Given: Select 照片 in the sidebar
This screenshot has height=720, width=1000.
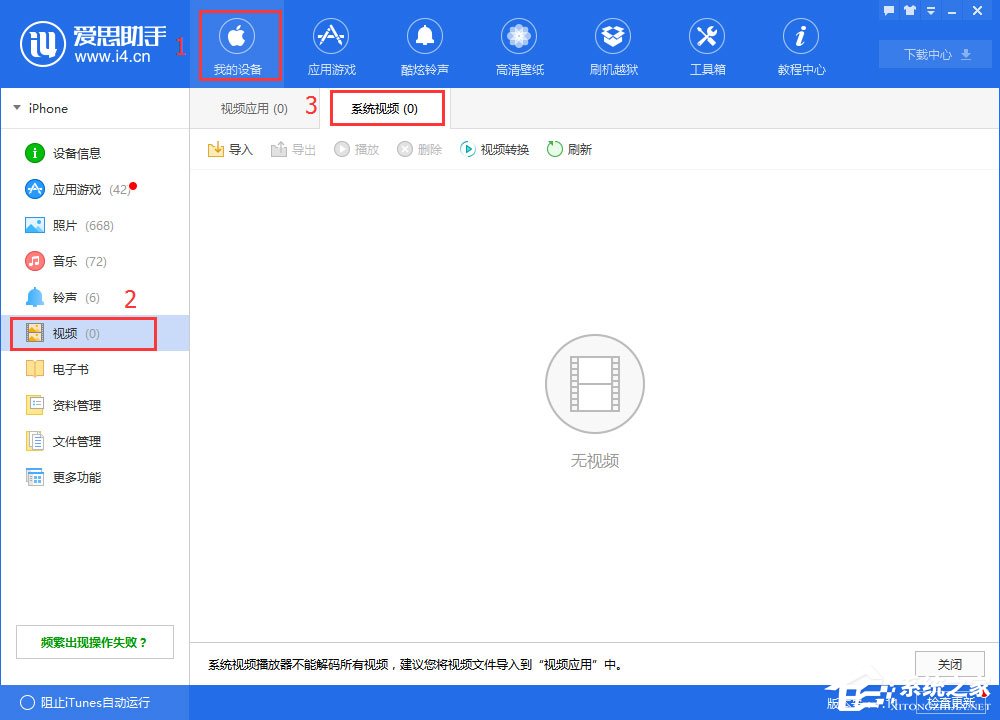Looking at the screenshot, I should (x=65, y=225).
